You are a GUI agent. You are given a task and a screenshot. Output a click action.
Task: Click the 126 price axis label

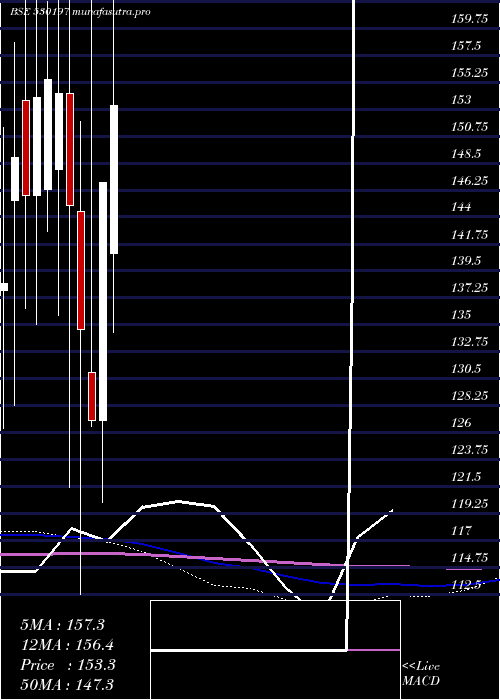point(461,423)
